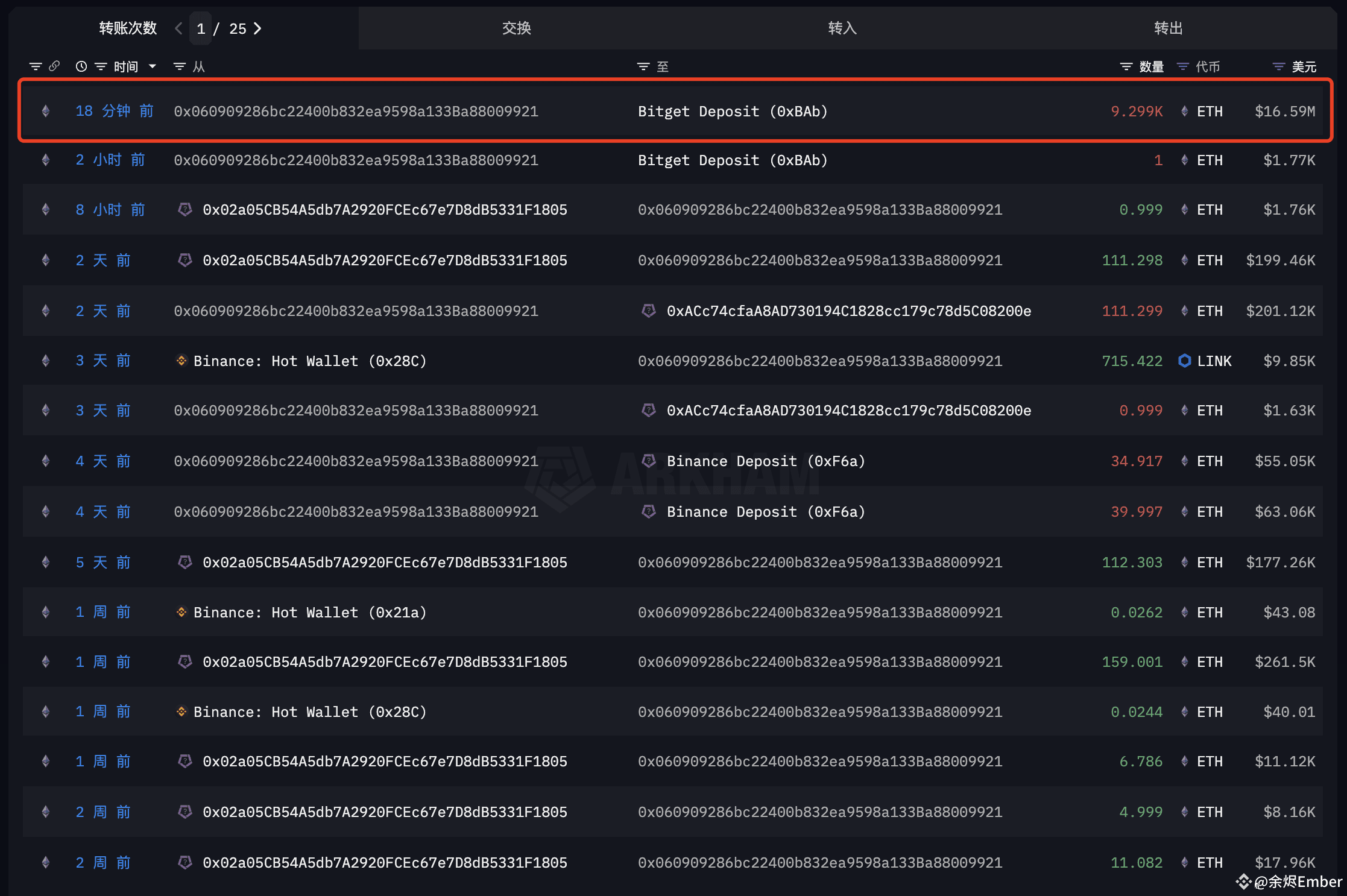Image resolution: width=1347 pixels, height=896 pixels.
Task: Switch to the 转出 tab
Action: 1168,28
